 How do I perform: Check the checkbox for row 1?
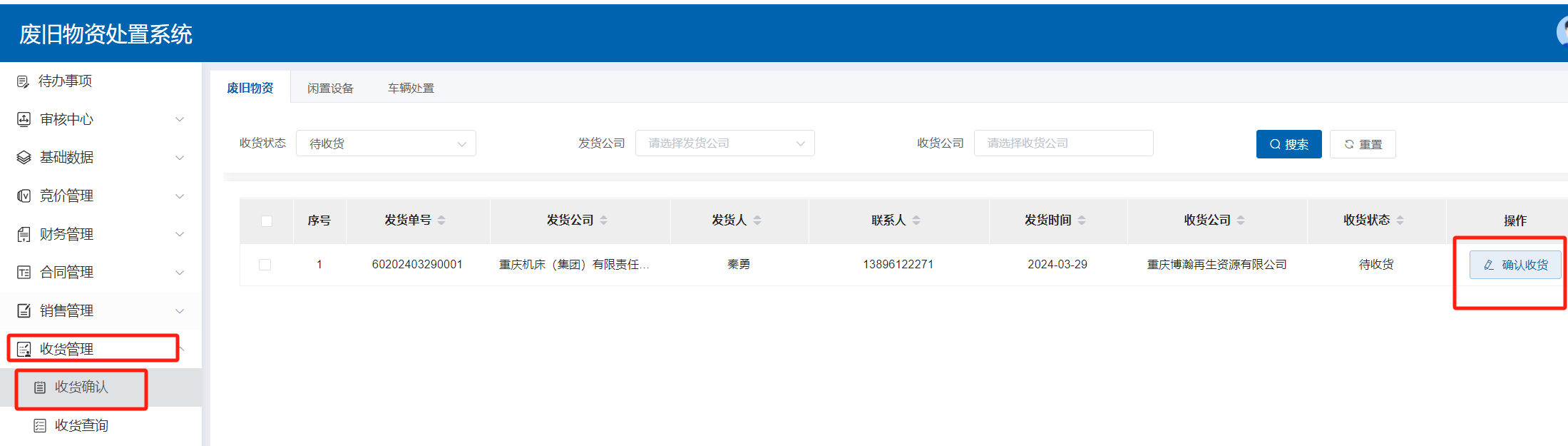(265, 265)
